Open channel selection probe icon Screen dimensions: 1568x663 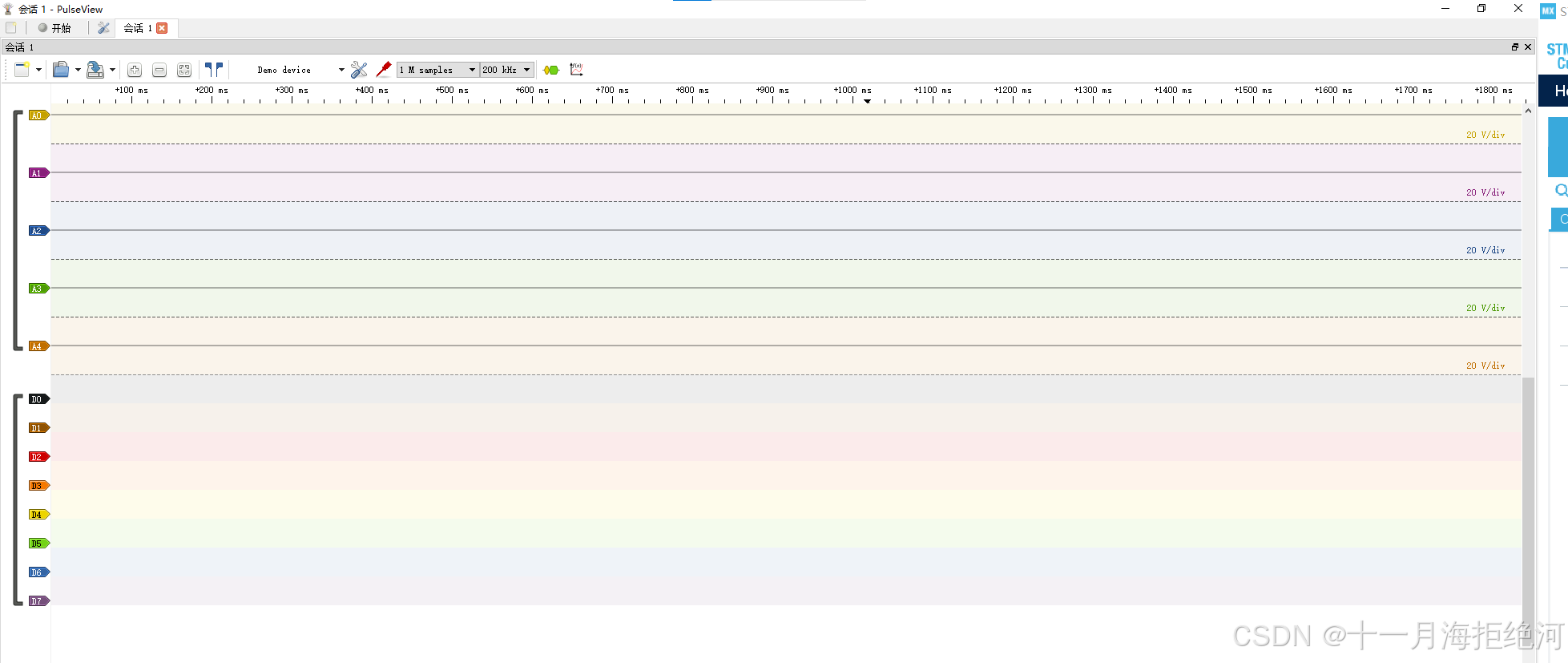384,70
